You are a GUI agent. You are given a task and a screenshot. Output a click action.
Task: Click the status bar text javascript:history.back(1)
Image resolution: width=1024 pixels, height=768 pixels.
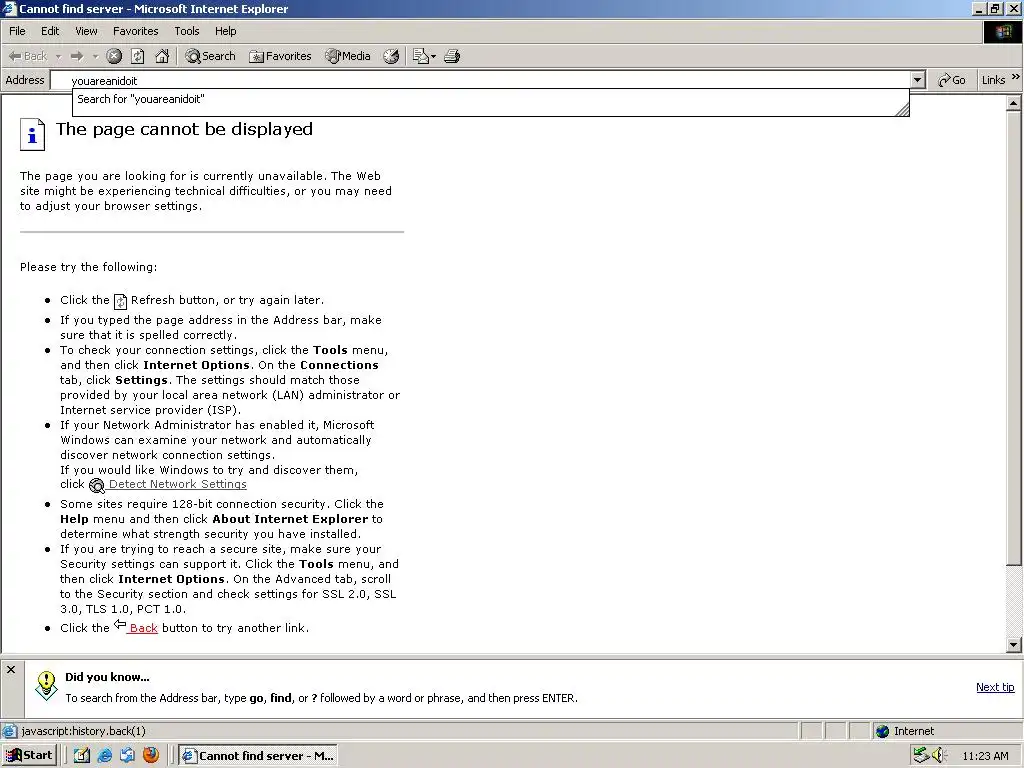(84, 731)
